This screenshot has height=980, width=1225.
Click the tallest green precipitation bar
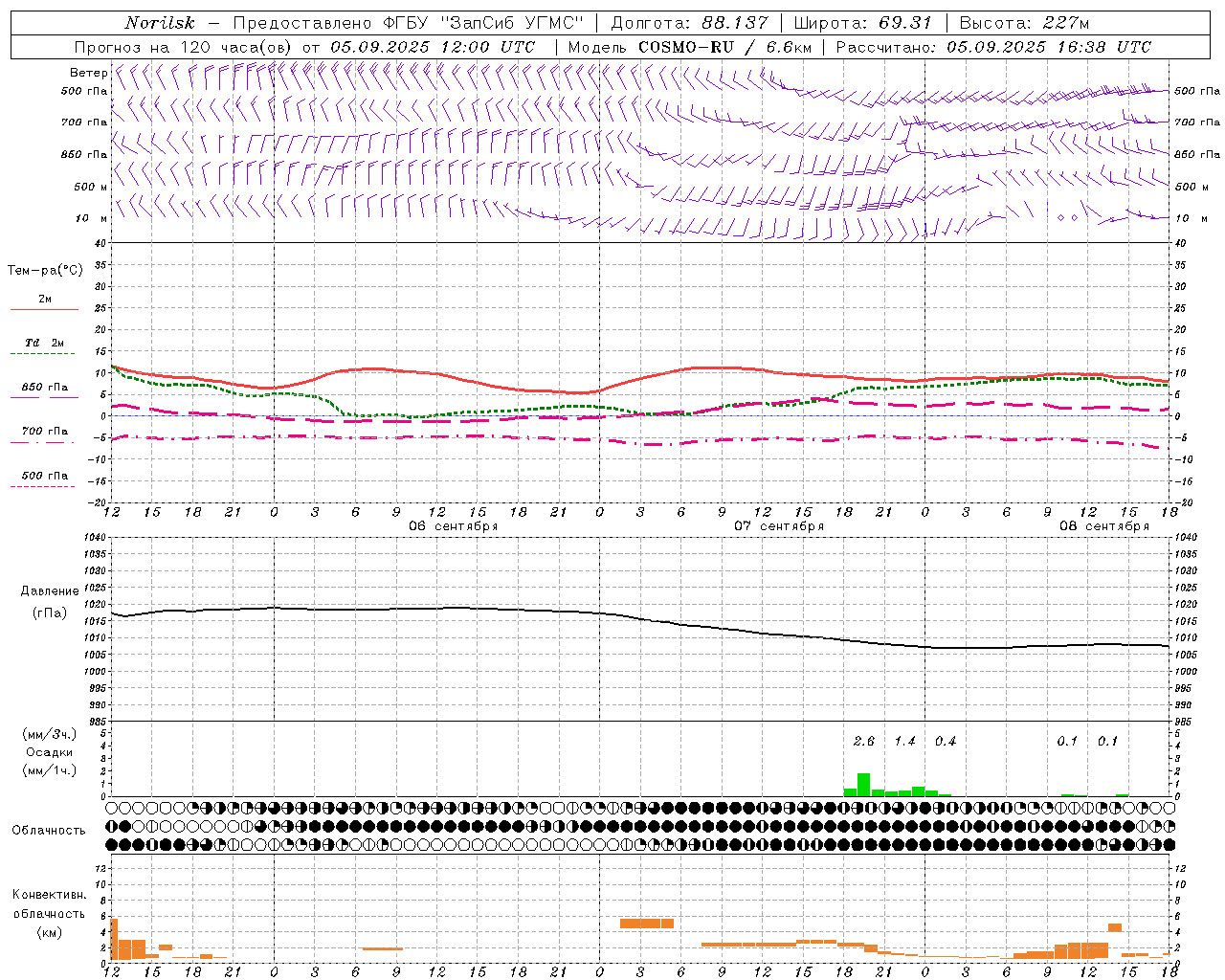863,785
